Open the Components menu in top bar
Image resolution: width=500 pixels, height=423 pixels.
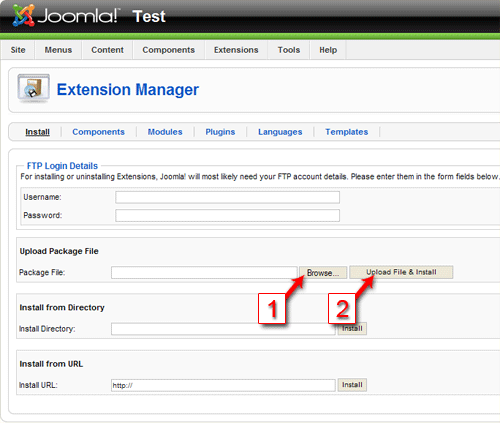click(169, 50)
